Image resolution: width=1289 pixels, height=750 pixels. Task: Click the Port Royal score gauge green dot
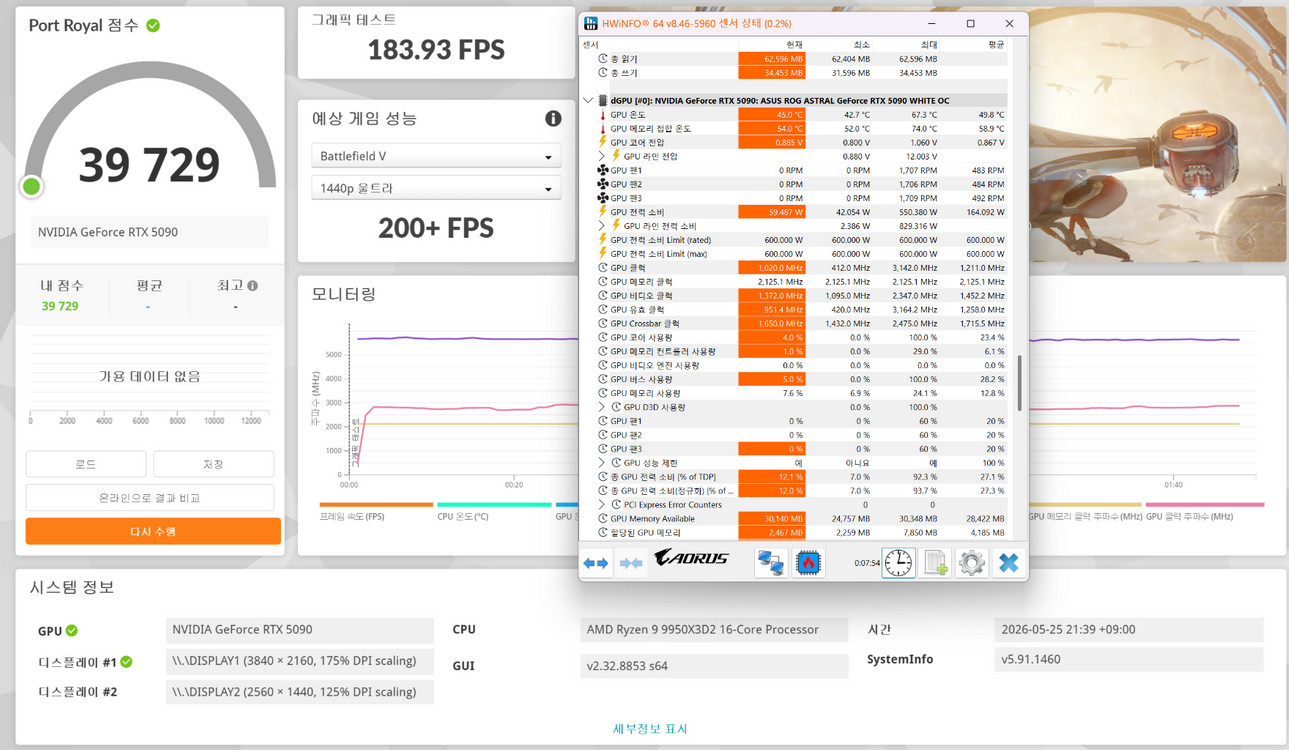click(32, 186)
